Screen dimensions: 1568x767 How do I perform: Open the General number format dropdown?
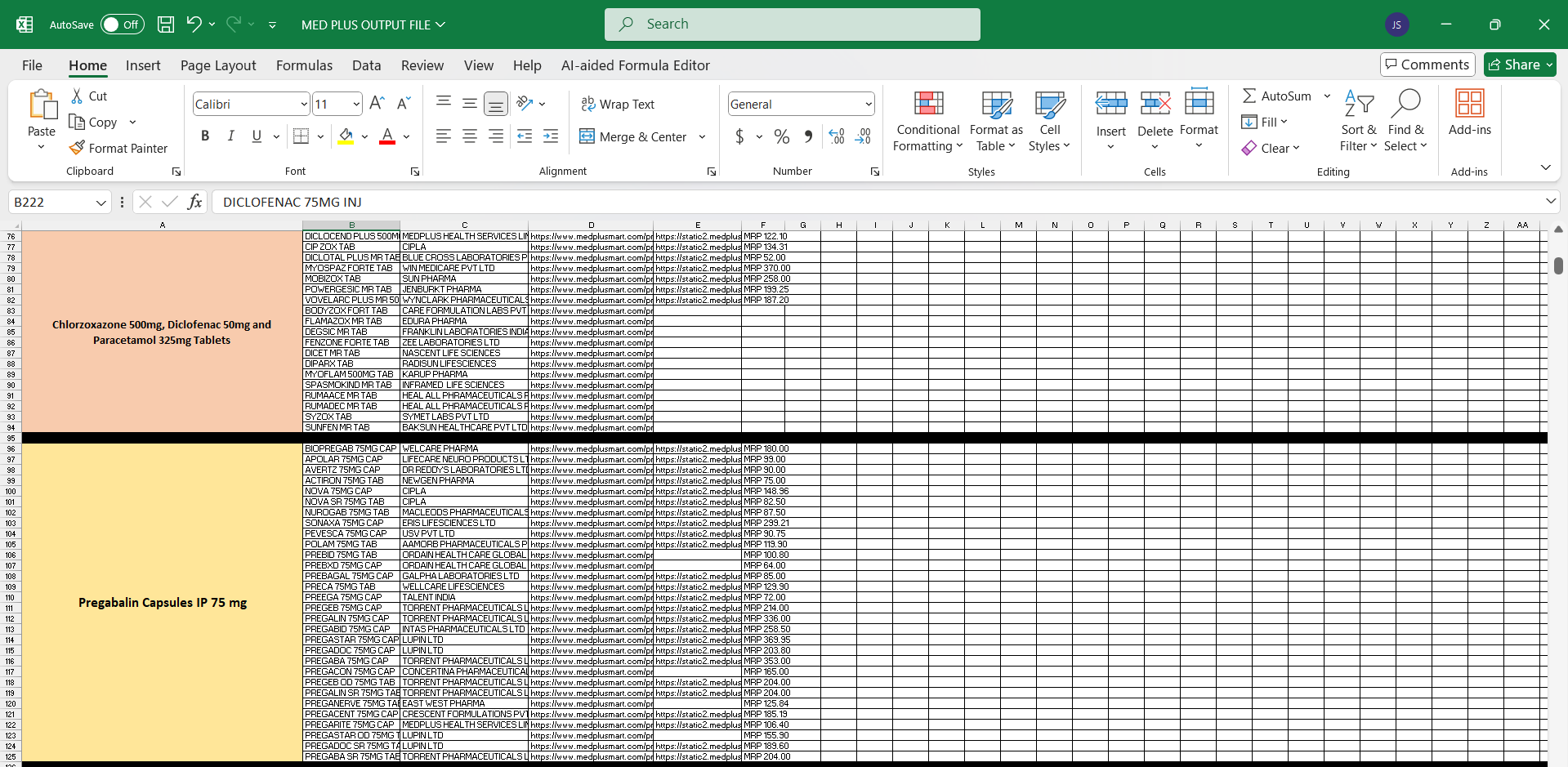[868, 104]
